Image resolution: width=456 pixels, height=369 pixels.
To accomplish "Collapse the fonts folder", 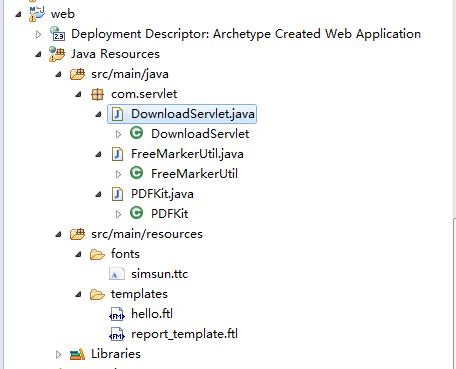I will 78,254.
